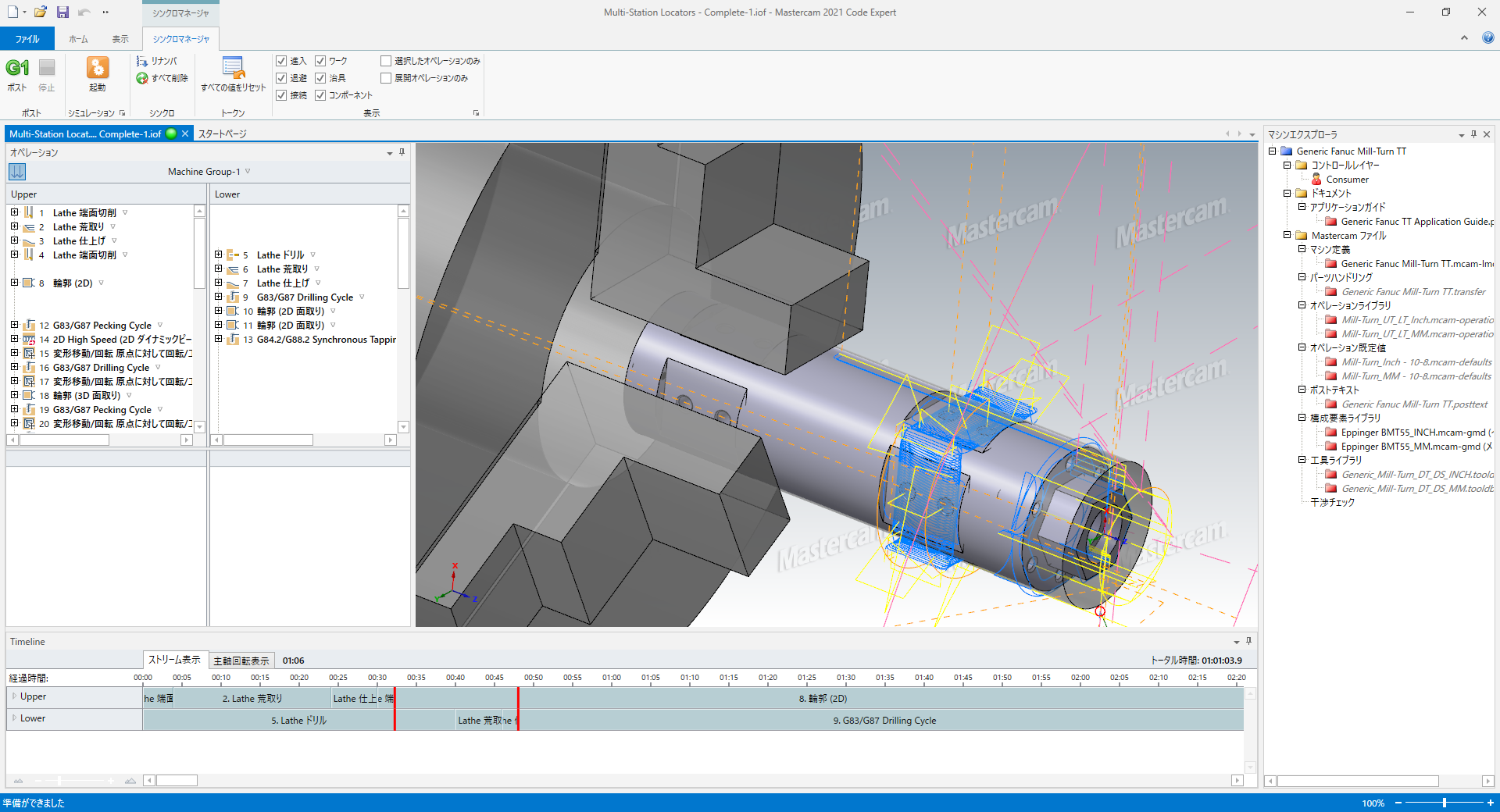Click the 干渉チェック tree item
Screen dimensions: 1500x812
1332,503
